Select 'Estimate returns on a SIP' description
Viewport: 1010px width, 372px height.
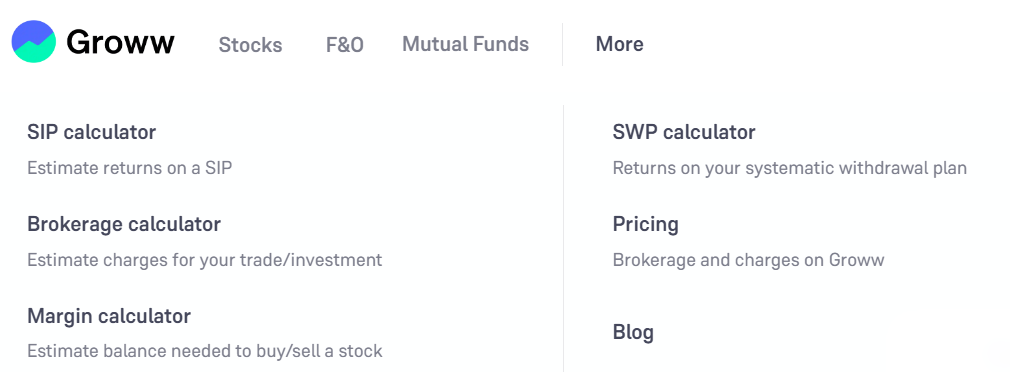click(129, 168)
